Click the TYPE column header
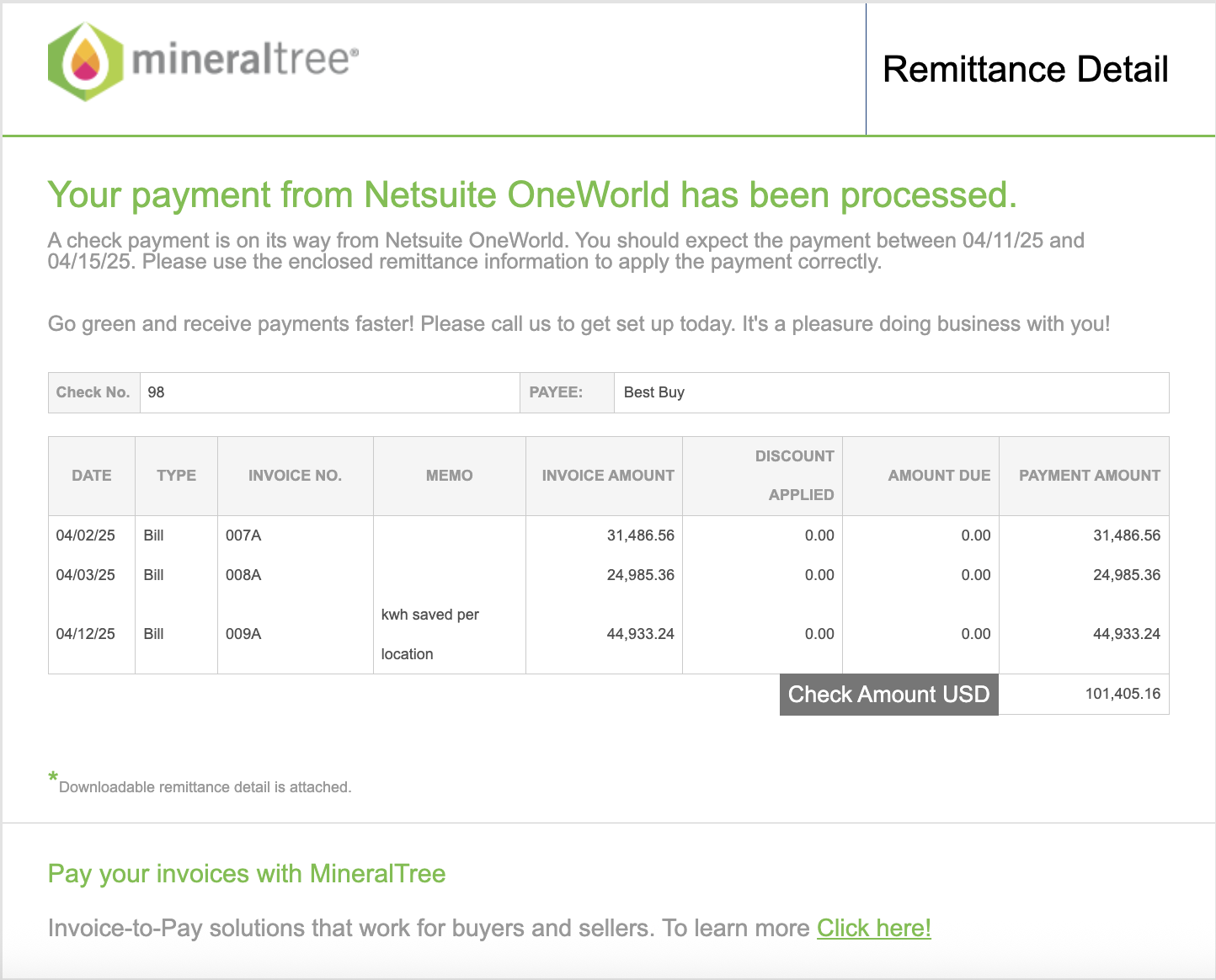Screen dimensions: 1216x980 coord(177,476)
